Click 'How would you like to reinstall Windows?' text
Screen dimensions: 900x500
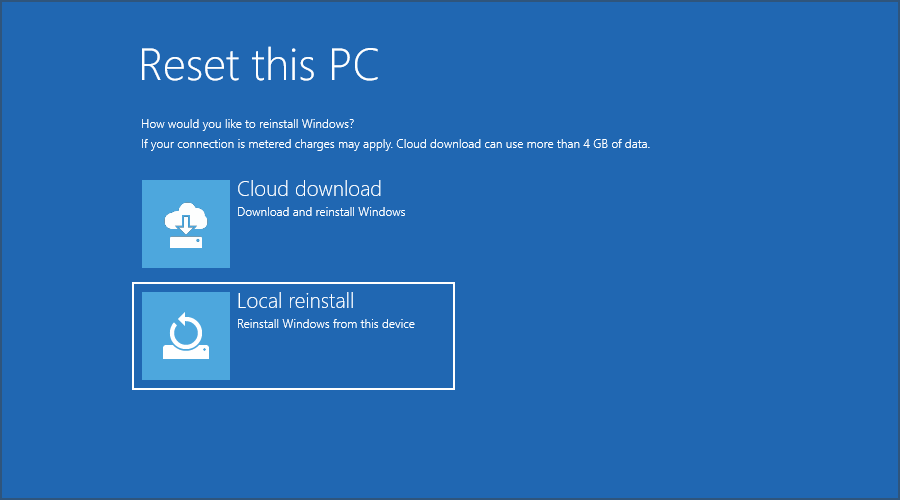click(248, 124)
